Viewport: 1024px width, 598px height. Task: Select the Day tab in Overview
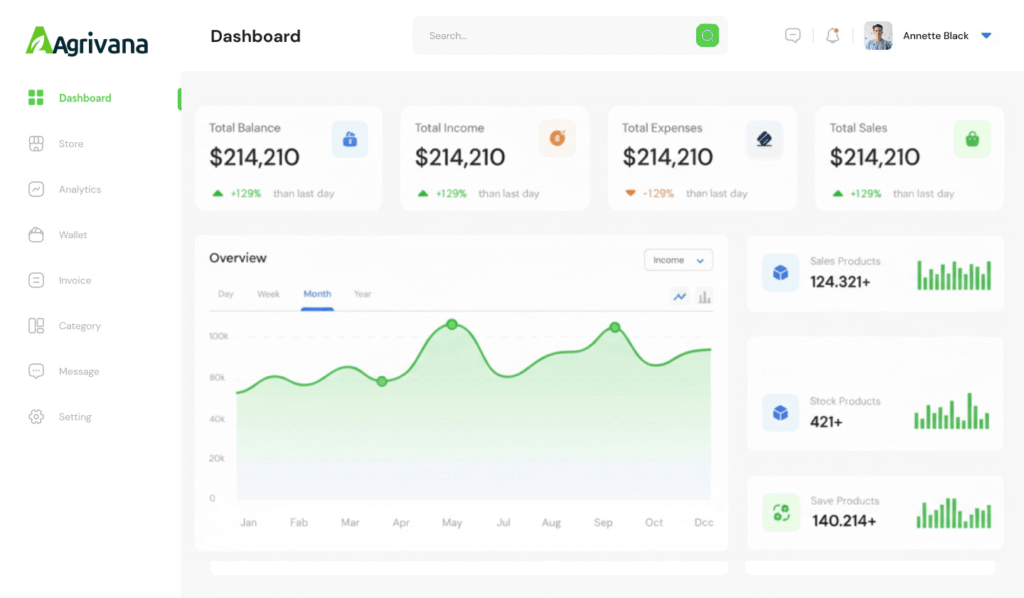[226, 294]
